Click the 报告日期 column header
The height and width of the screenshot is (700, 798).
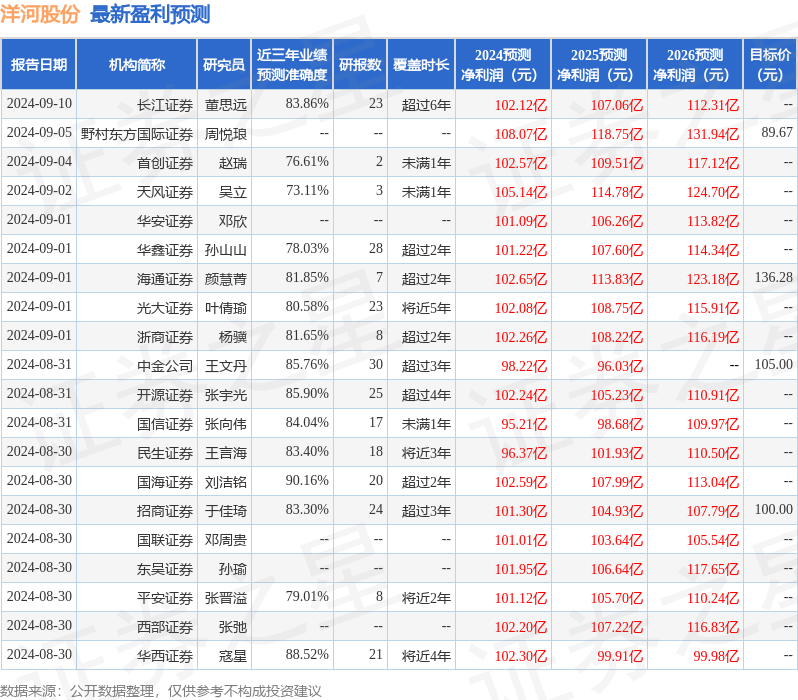pyautogui.click(x=39, y=65)
